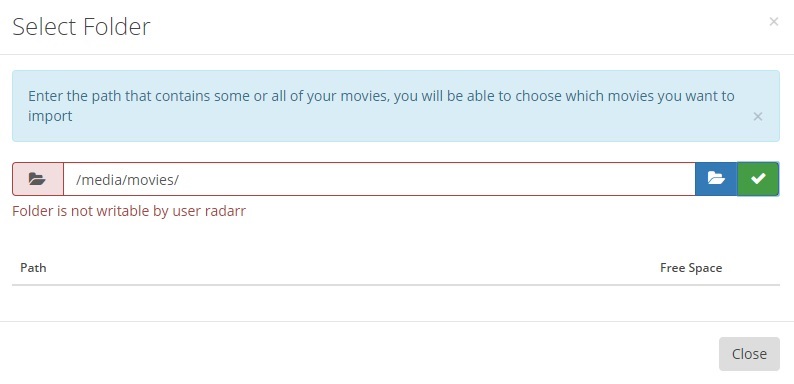Image resolution: width=794 pixels, height=384 pixels.
Task: Click the empty folder list below the headers
Action: coord(395,302)
